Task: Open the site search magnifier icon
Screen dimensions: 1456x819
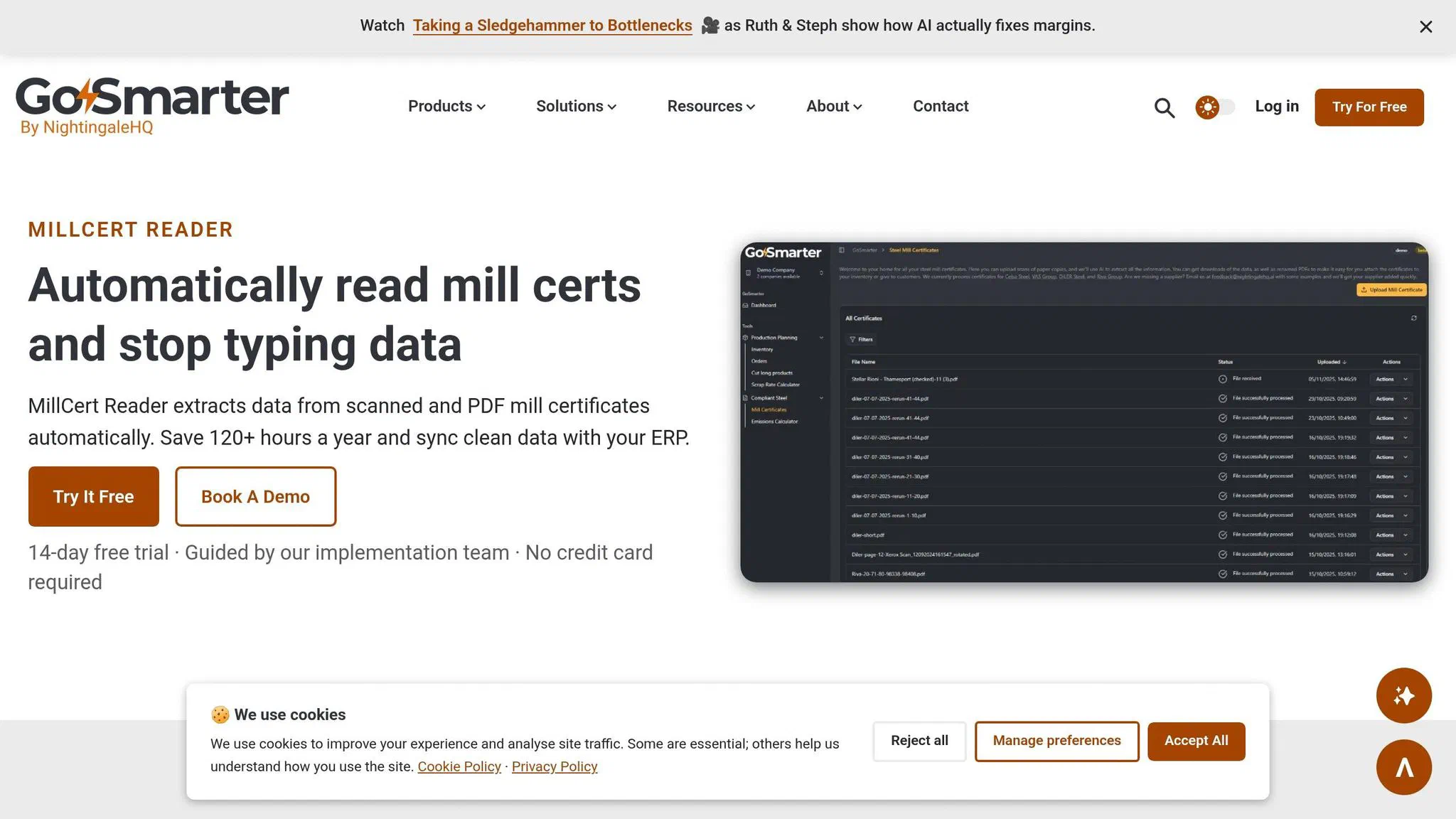Action: tap(1164, 107)
